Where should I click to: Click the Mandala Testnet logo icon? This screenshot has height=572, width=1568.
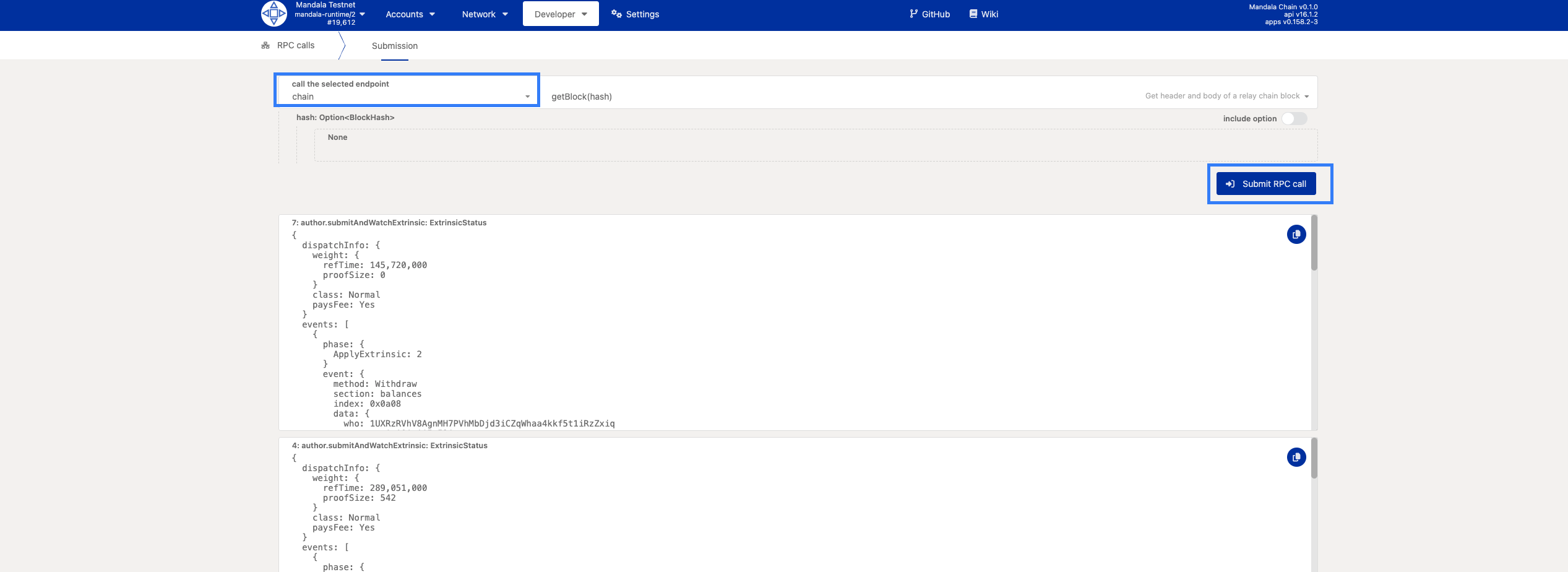(274, 14)
